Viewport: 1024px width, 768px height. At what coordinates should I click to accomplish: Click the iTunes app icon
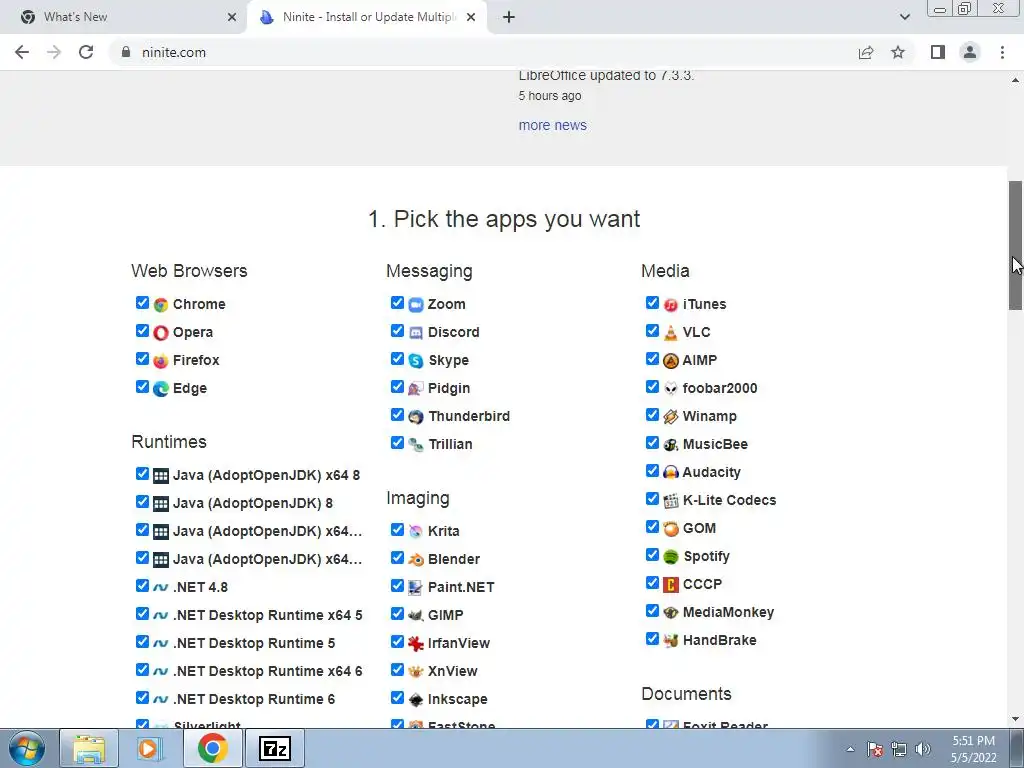671,305
